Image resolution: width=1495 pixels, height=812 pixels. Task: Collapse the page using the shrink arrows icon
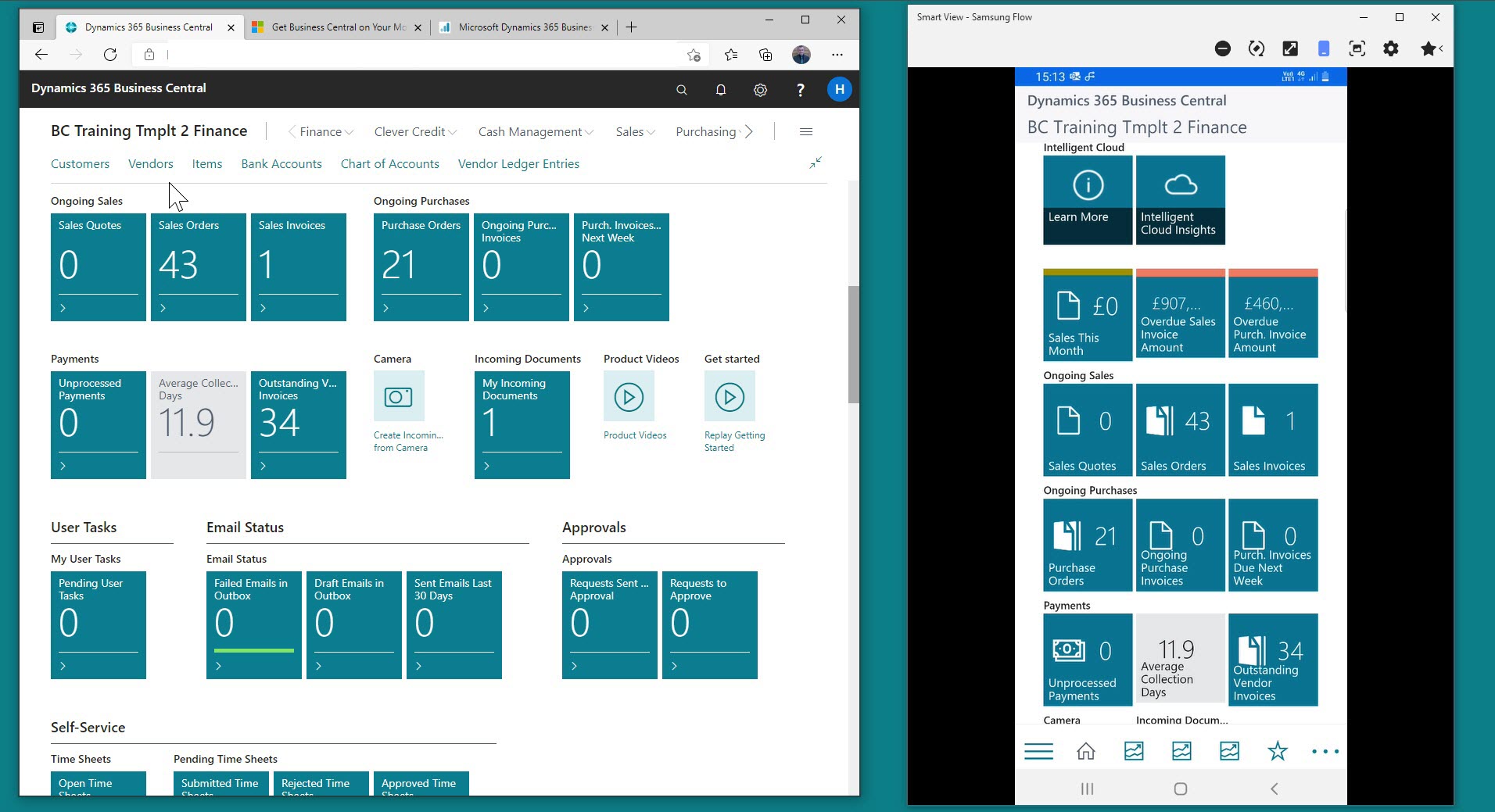tap(816, 163)
